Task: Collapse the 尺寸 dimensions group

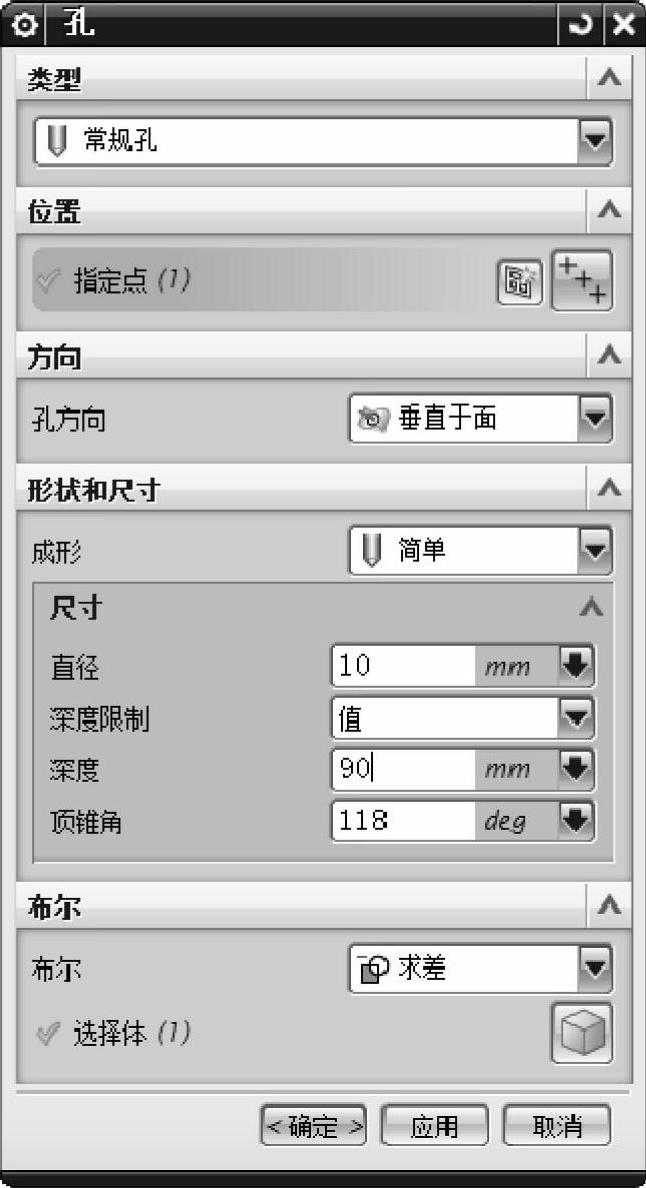Action: (x=591, y=607)
